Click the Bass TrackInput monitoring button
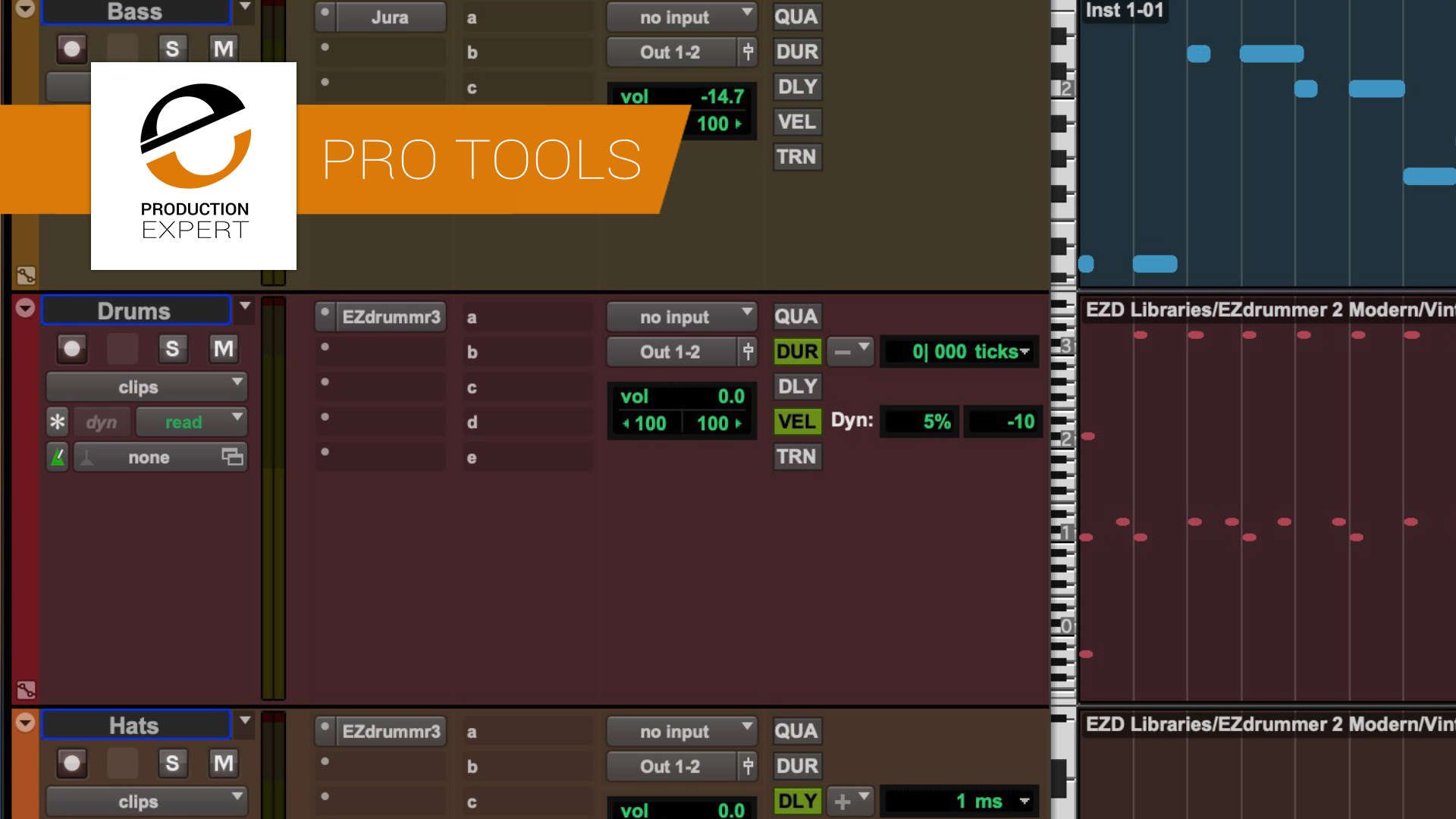Screen dimensions: 1456x819 [x=122, y=49]
